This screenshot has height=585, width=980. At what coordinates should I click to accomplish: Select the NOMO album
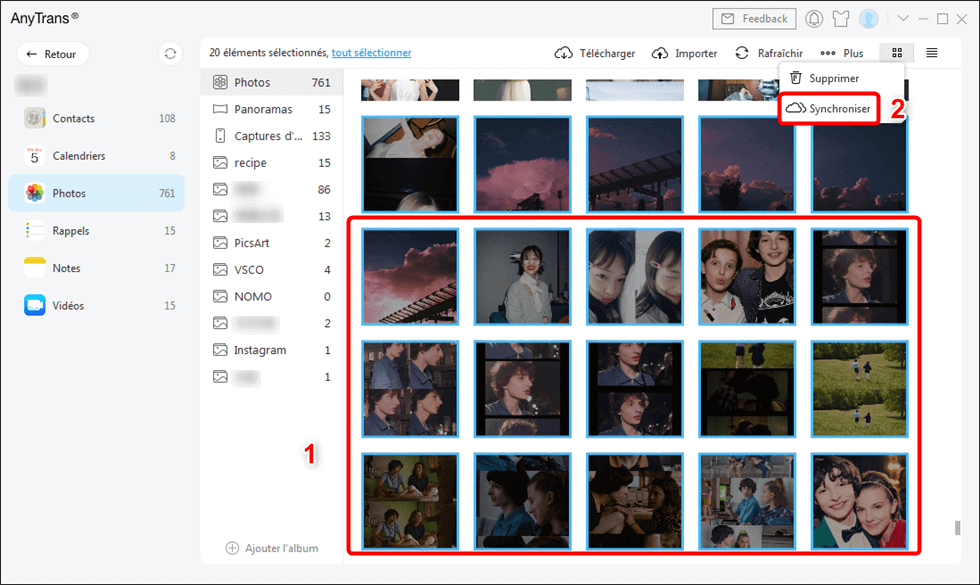click(x=272, y=297)
